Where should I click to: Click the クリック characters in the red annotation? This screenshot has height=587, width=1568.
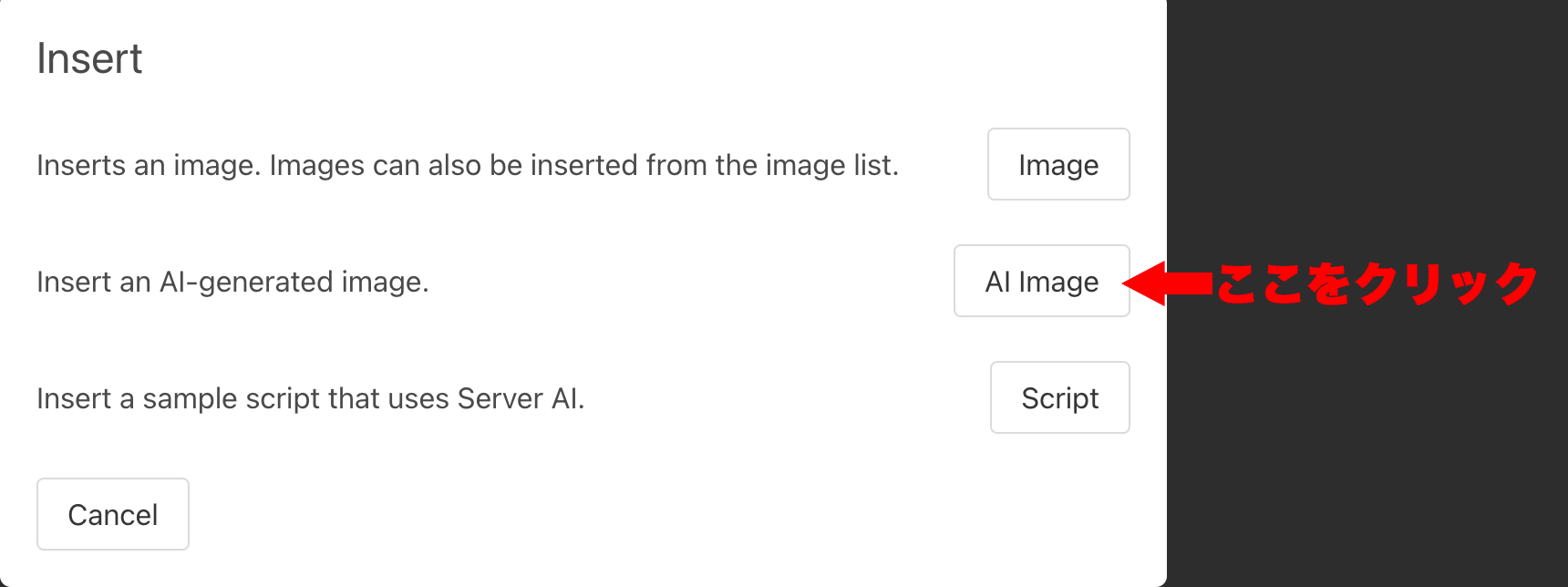pyautogui.click(x=1448, y=283)
